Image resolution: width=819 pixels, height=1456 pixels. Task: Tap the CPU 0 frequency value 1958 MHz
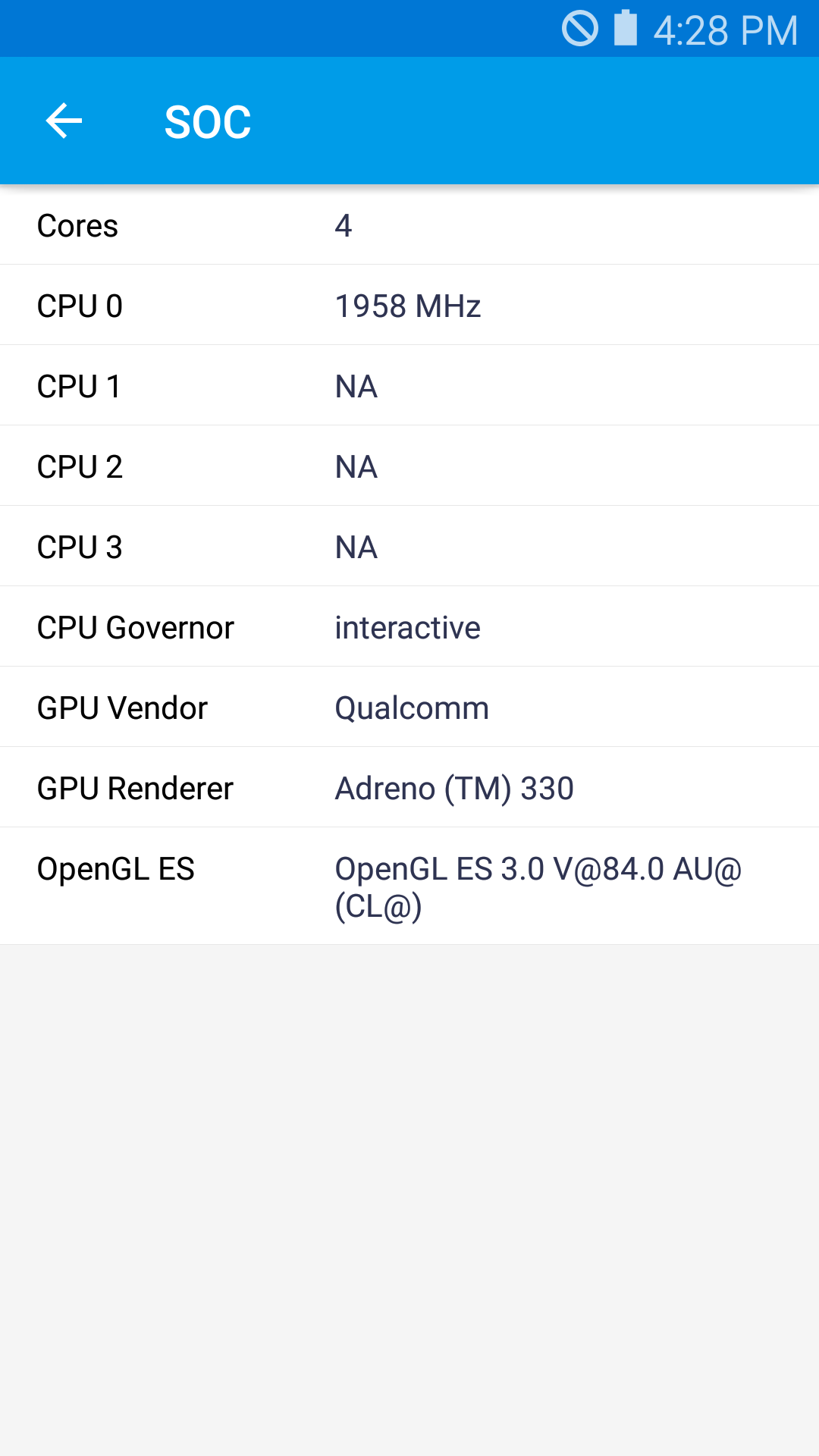(x=407, y=306)
